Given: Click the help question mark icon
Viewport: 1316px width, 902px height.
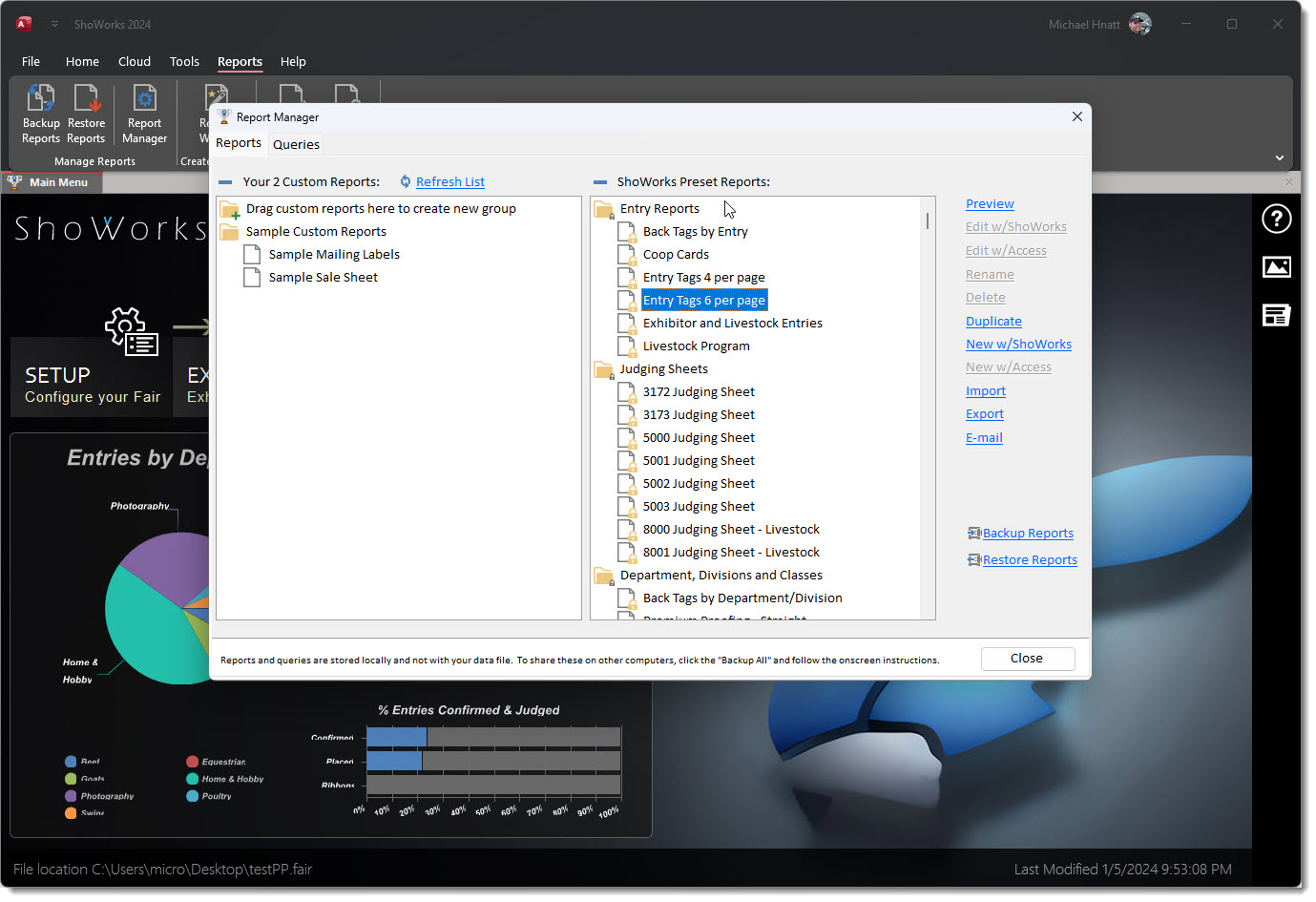Looking at the screenshot, I should click(1276, 219).
